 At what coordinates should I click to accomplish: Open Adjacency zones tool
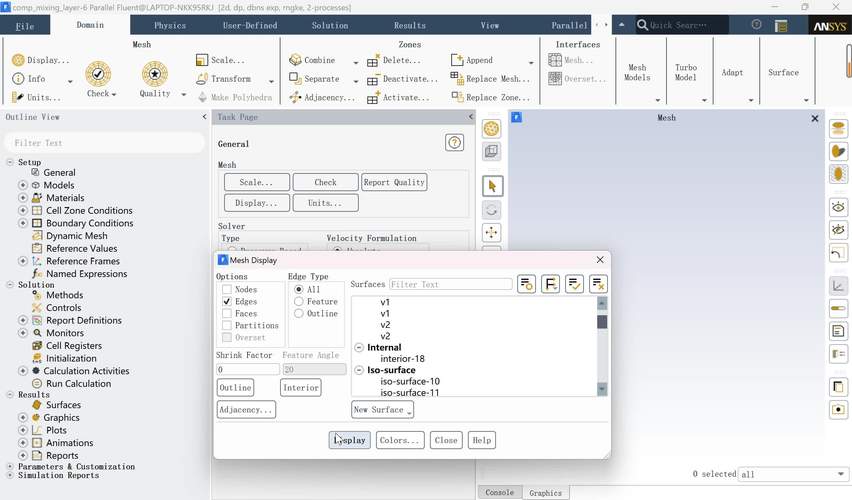[x=295, y=97]
